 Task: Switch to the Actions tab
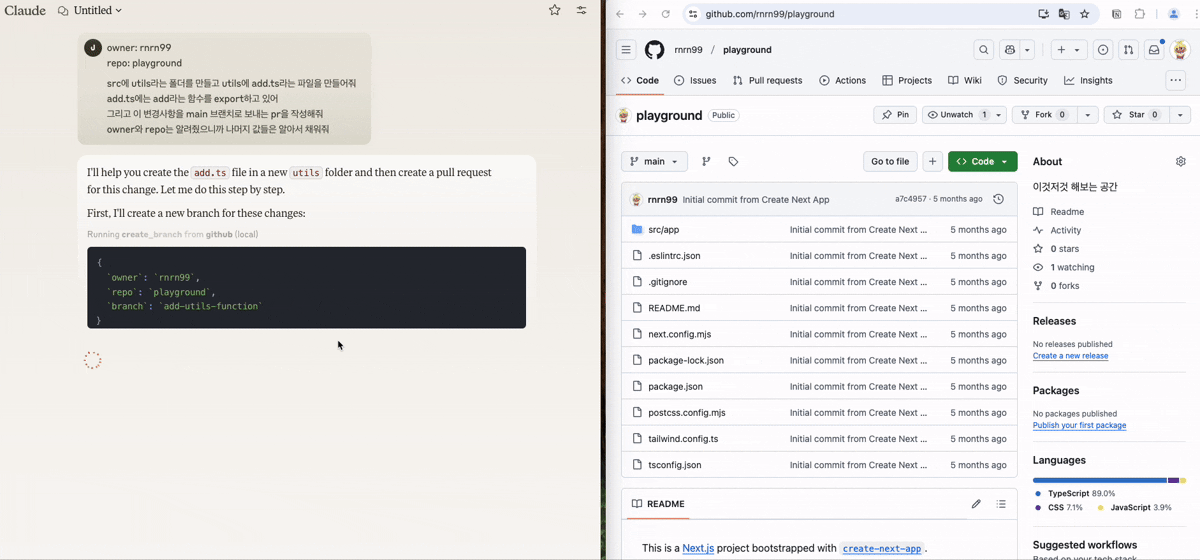[842, 80]
